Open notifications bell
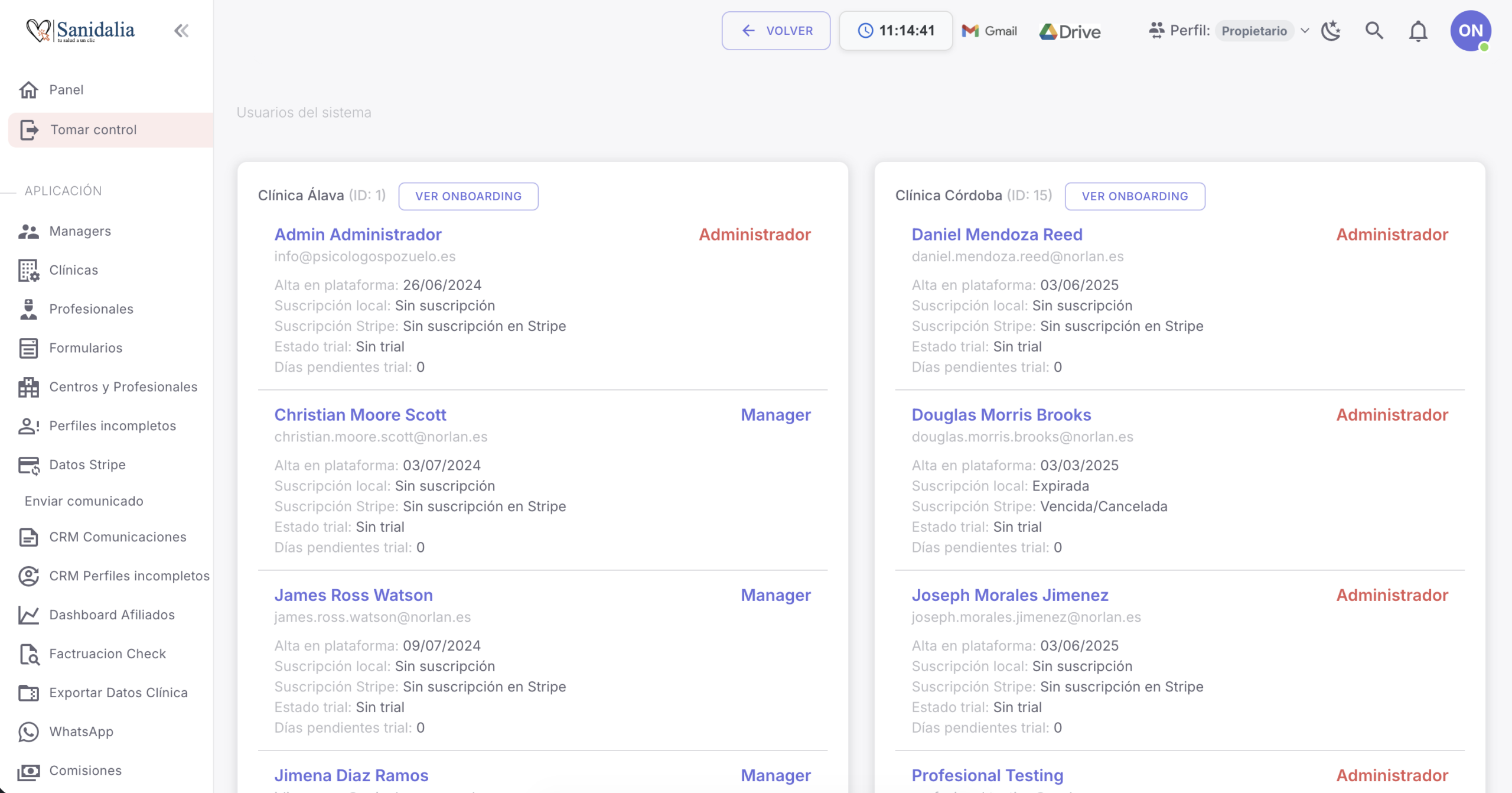Image resolution: width=1512 pixels, height=793 pixels. point(1418,31)
